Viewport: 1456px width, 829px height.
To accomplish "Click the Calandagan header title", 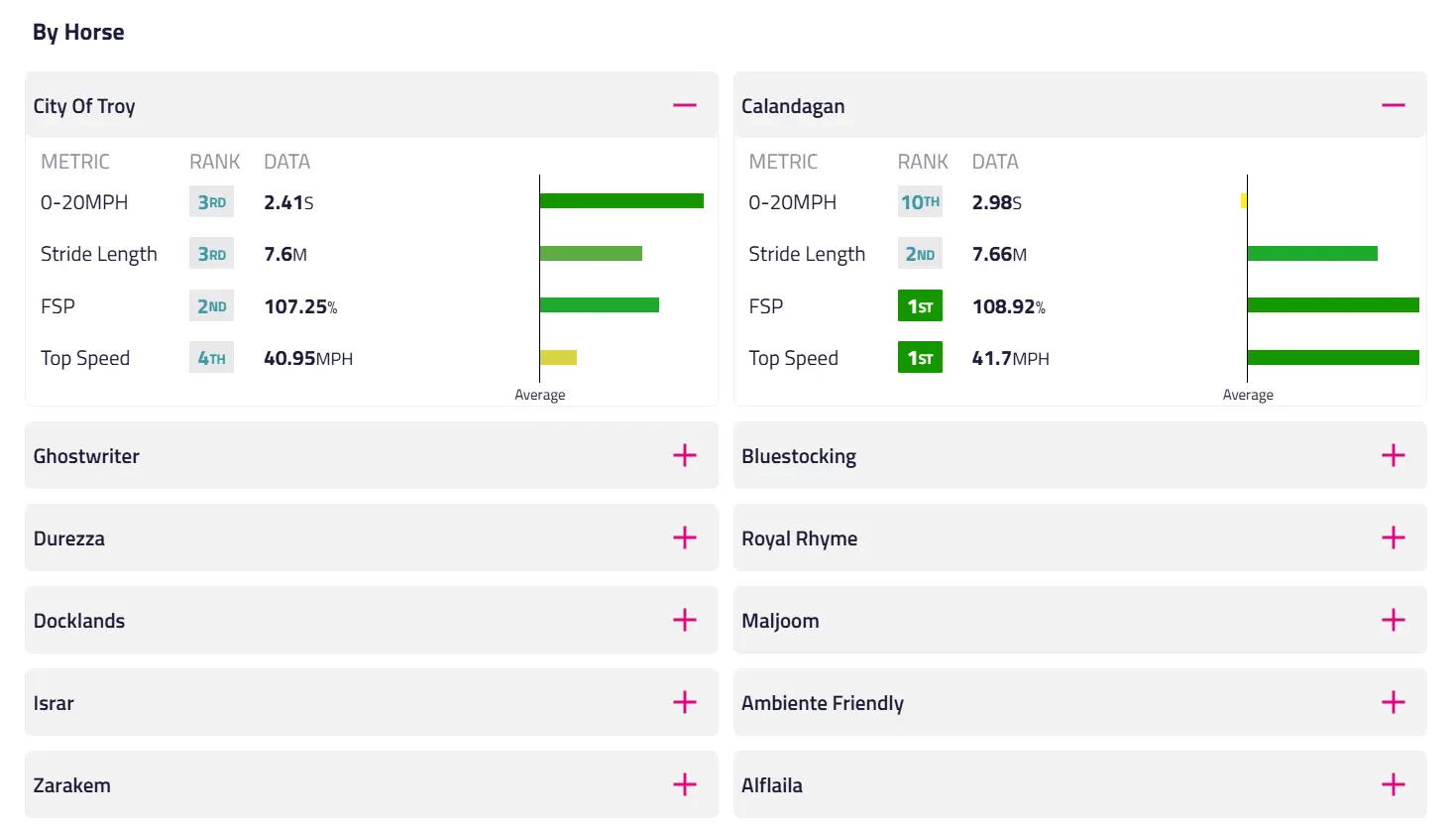I will [793, 106].
